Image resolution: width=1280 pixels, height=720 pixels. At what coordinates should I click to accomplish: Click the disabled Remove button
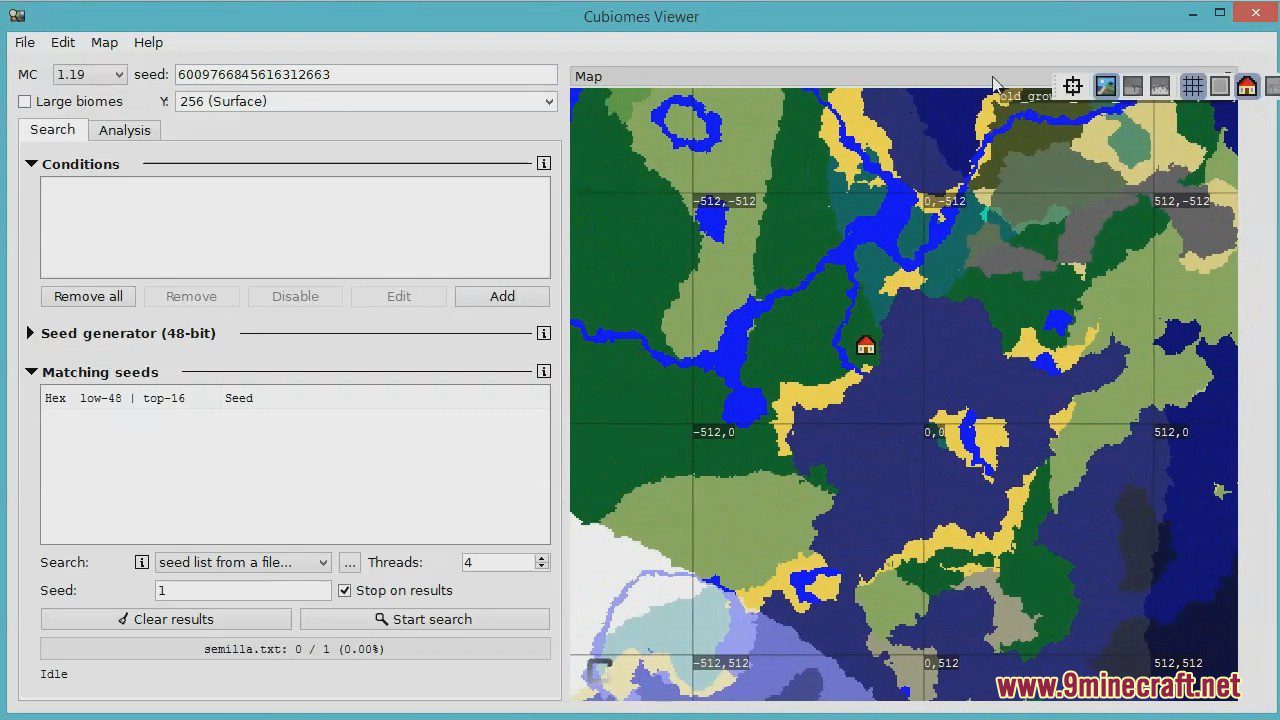click(x=191, y=296)
